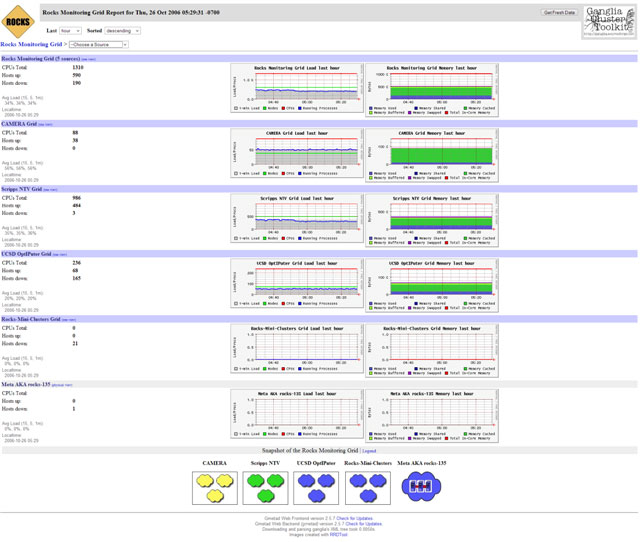Open UCSD OptIPuter Grid Memory last hour graph

pyautogui.click(x=432, y=286)
